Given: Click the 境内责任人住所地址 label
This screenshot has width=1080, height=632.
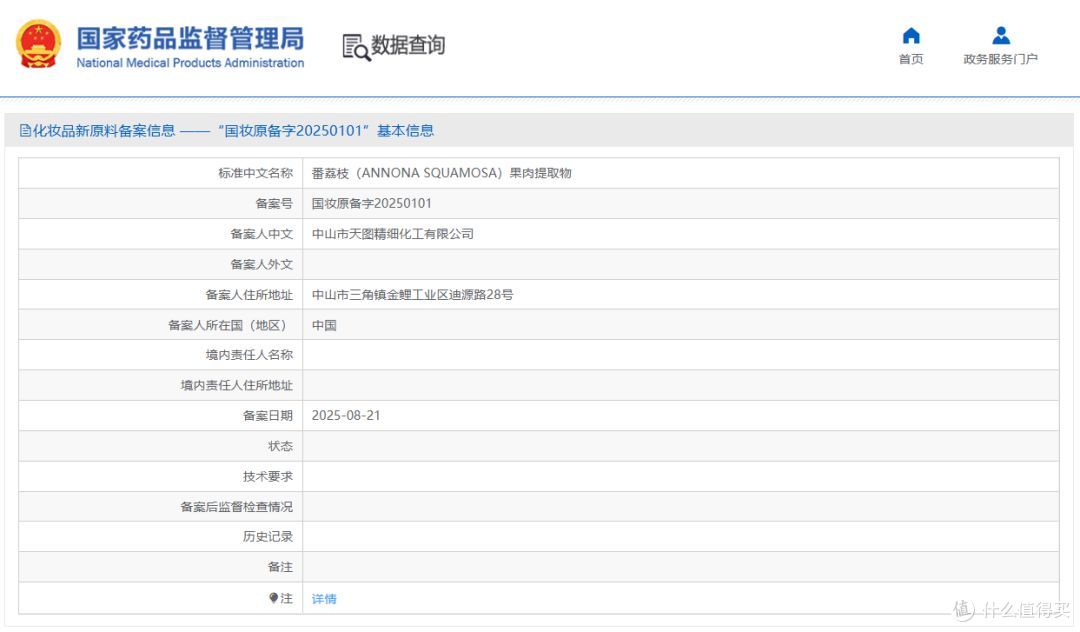Looking at the screenshot, I should pos(237,386).
